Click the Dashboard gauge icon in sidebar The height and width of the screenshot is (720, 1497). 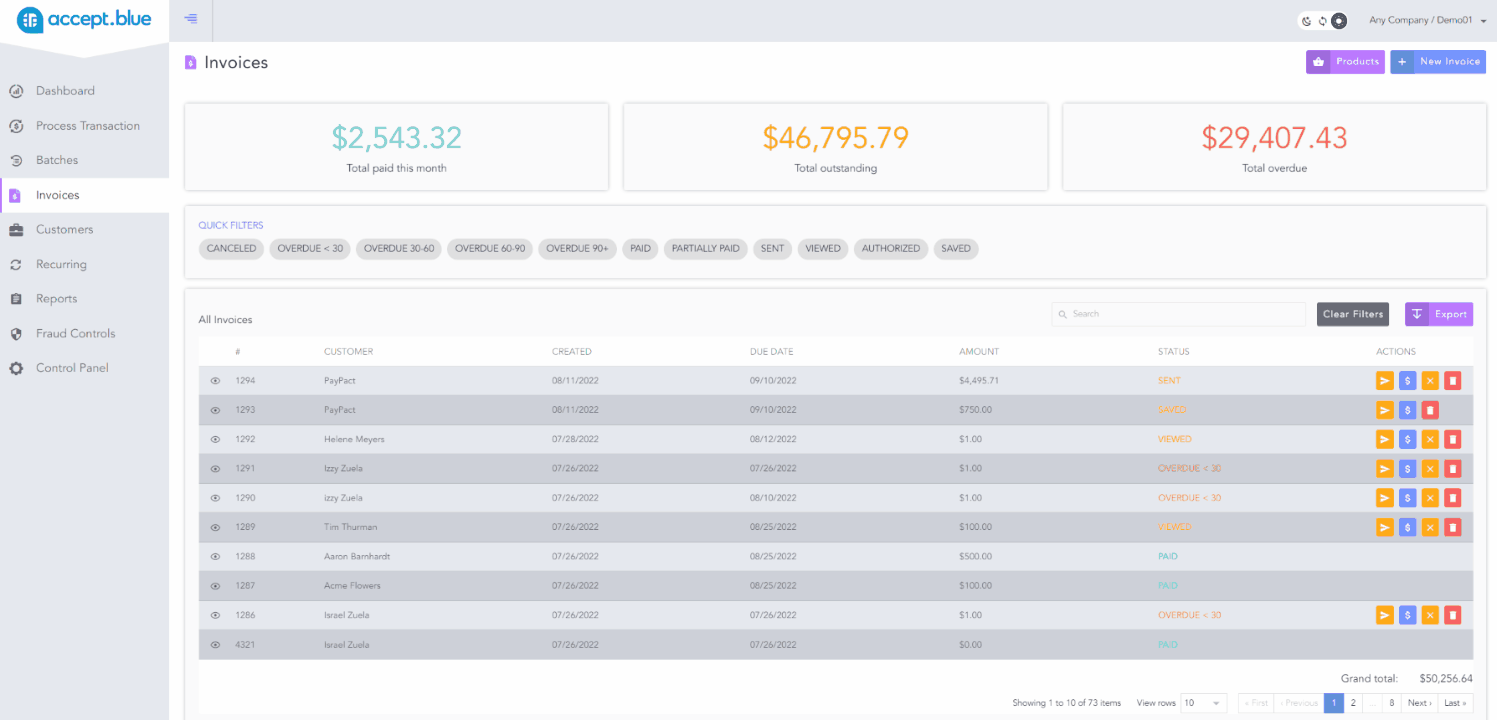[x=16, y=91]
